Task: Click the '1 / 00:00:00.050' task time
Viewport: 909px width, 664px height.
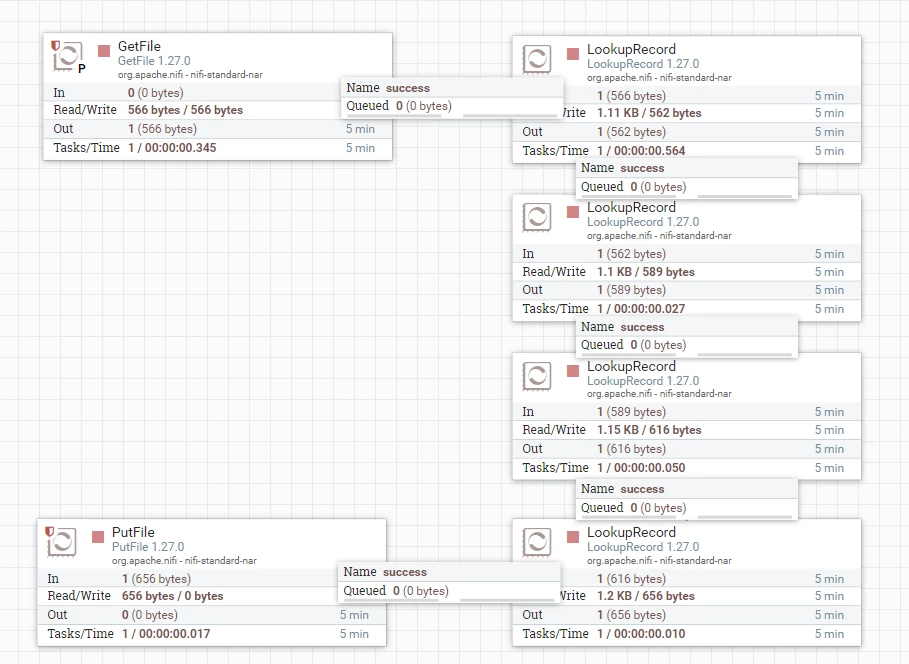Action: click(x=641, y=468)
